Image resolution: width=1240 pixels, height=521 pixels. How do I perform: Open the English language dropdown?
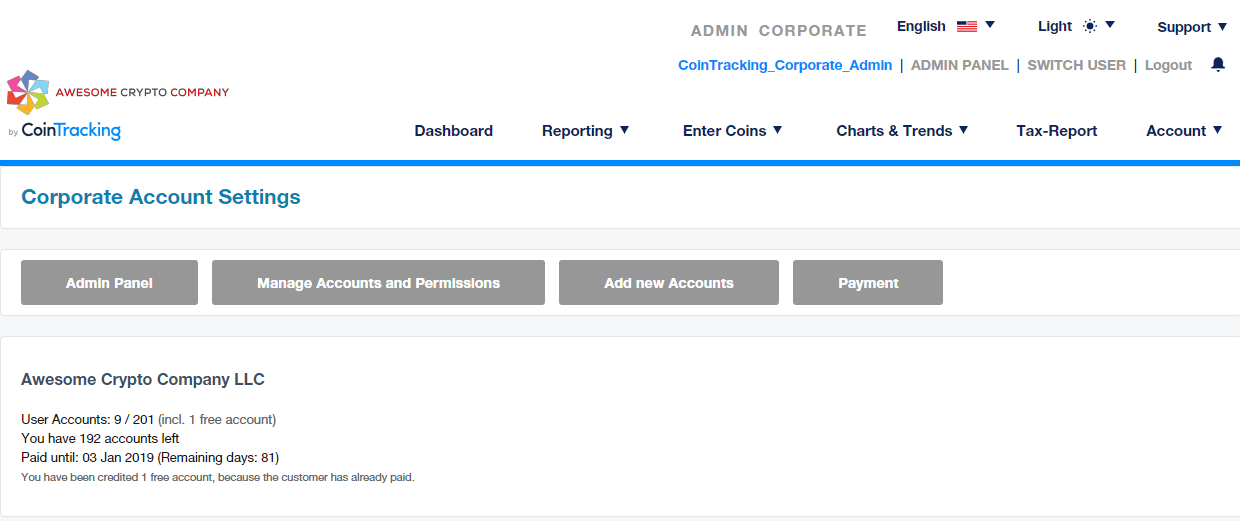[x=946, y=26]
